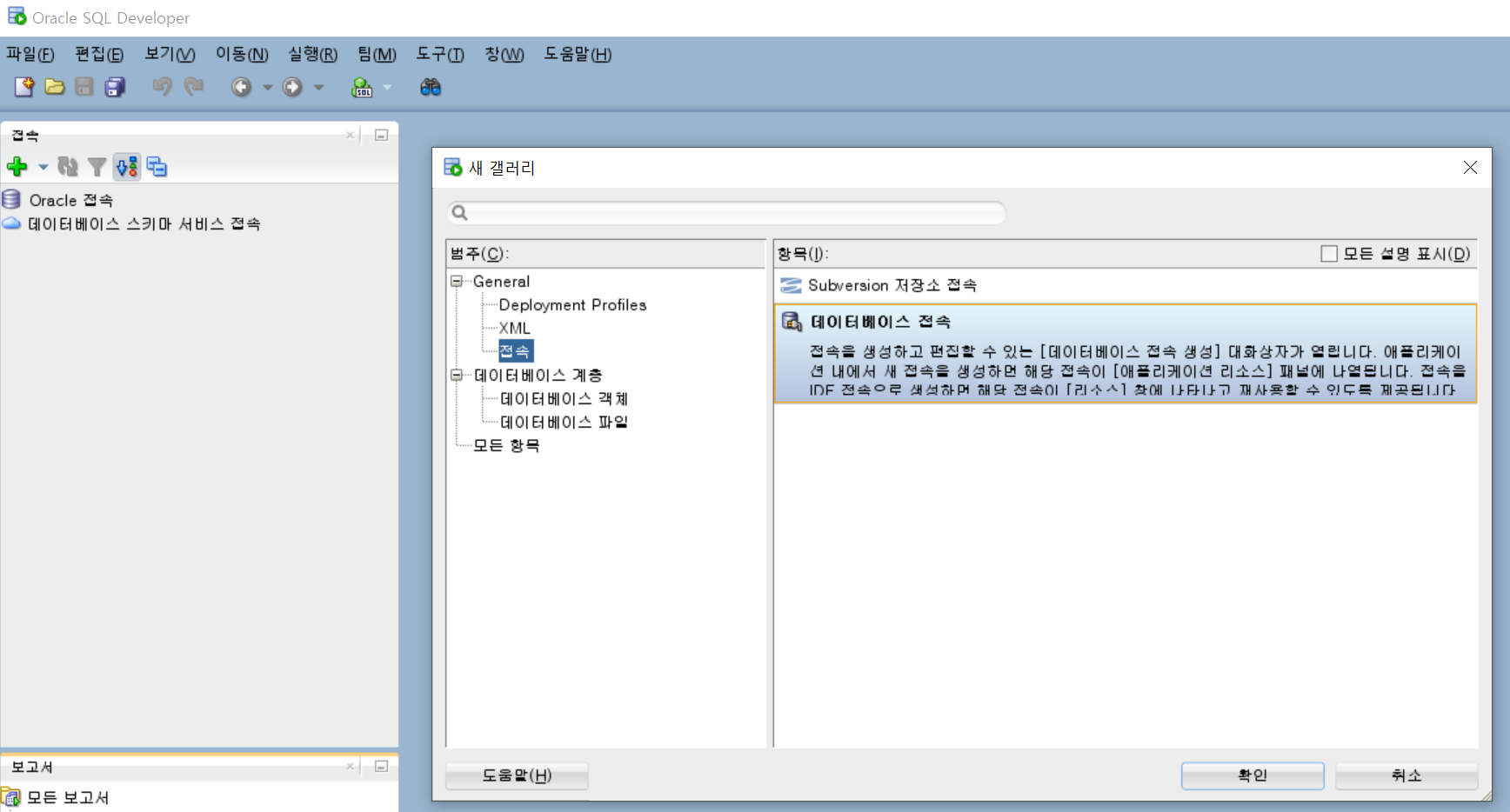1510x812 pixels.
Task: Select the XML category
Action: tap(514, 329)
